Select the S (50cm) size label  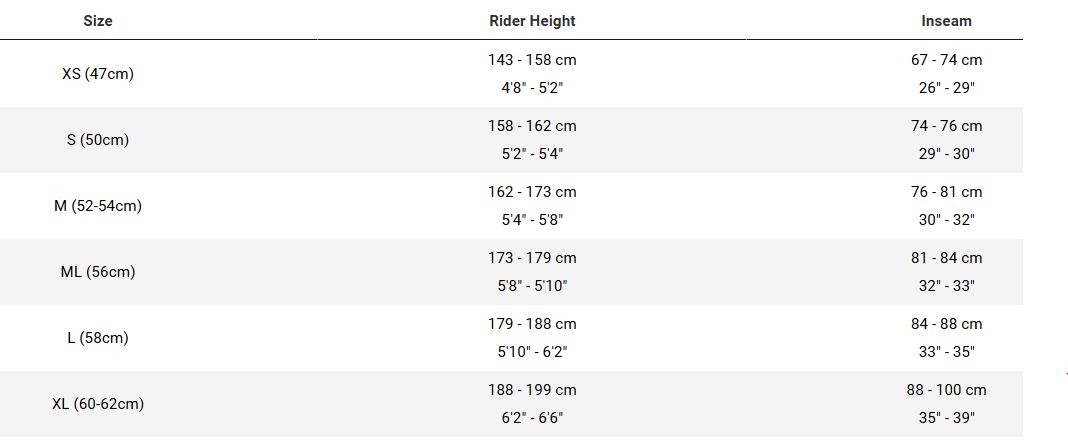[x=98, y=140]
